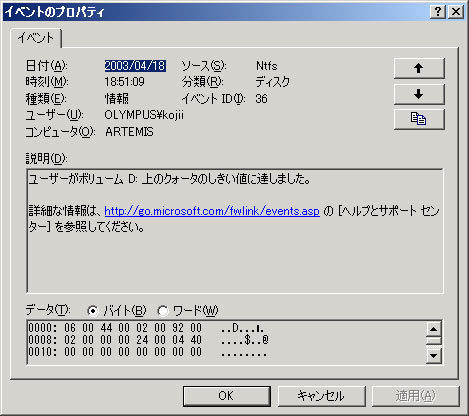Copy event details to clipboard
The image size is (469, 416).
pos(419,119)
